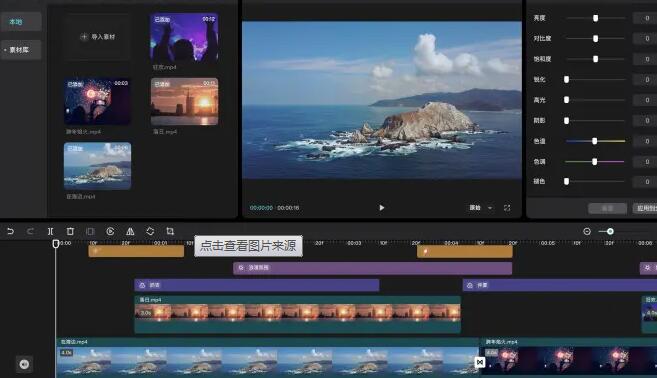Click the 色调 tint value field
Viewport: 657px width, 378px height.
coord(645,162)
